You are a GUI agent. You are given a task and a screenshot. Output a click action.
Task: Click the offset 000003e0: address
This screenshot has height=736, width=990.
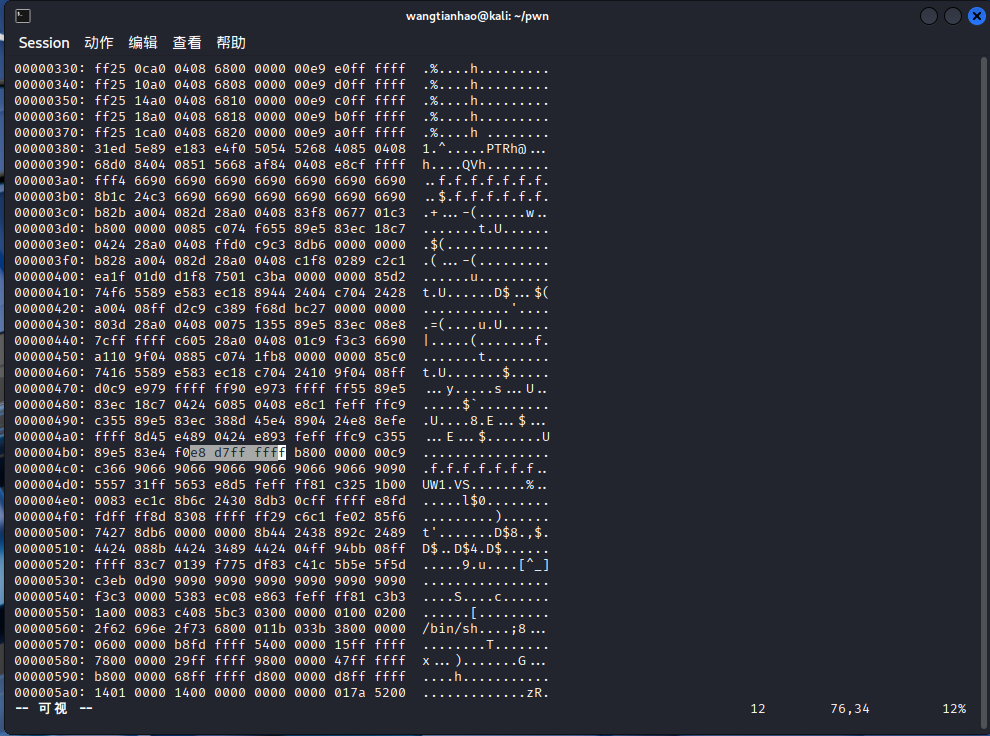[x=50, y=245]
